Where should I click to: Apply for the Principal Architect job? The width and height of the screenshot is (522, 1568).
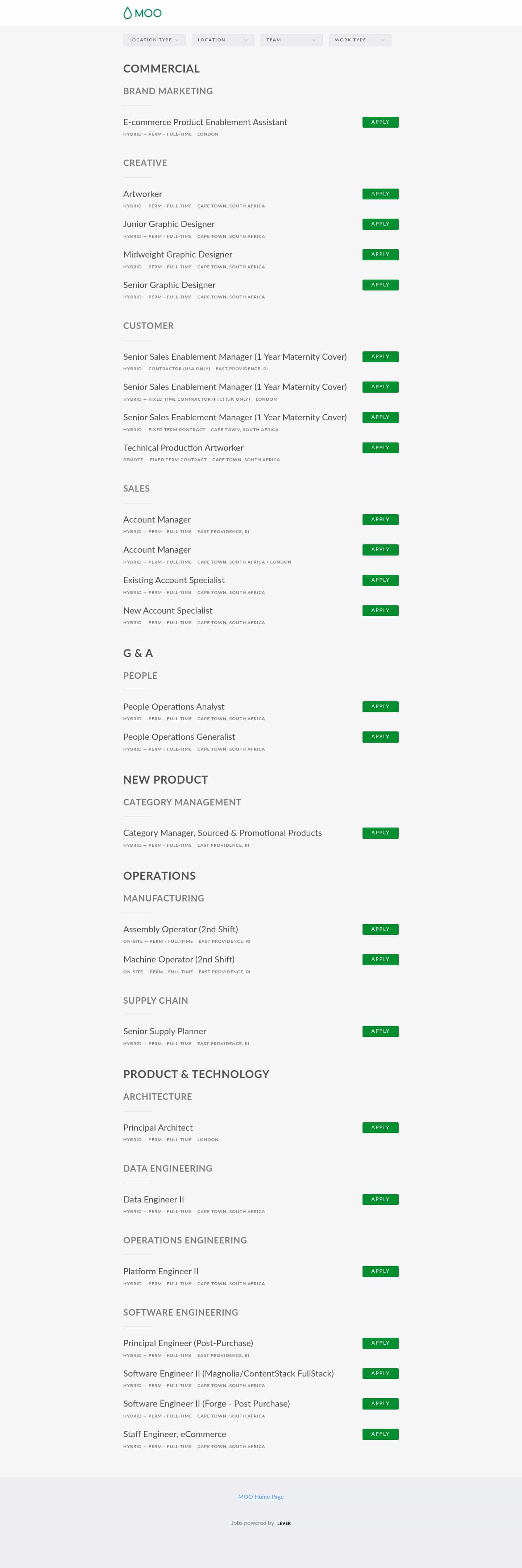(x=380, y=1127)
